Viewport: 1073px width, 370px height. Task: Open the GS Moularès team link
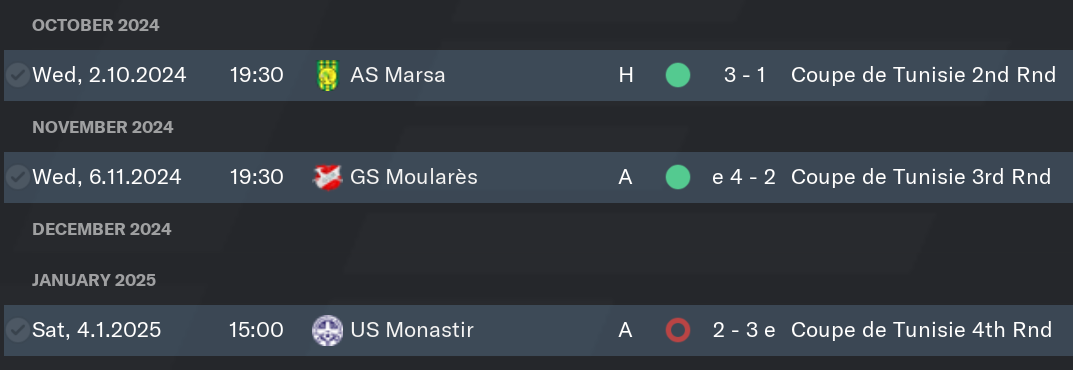click(x=414, y=178)
